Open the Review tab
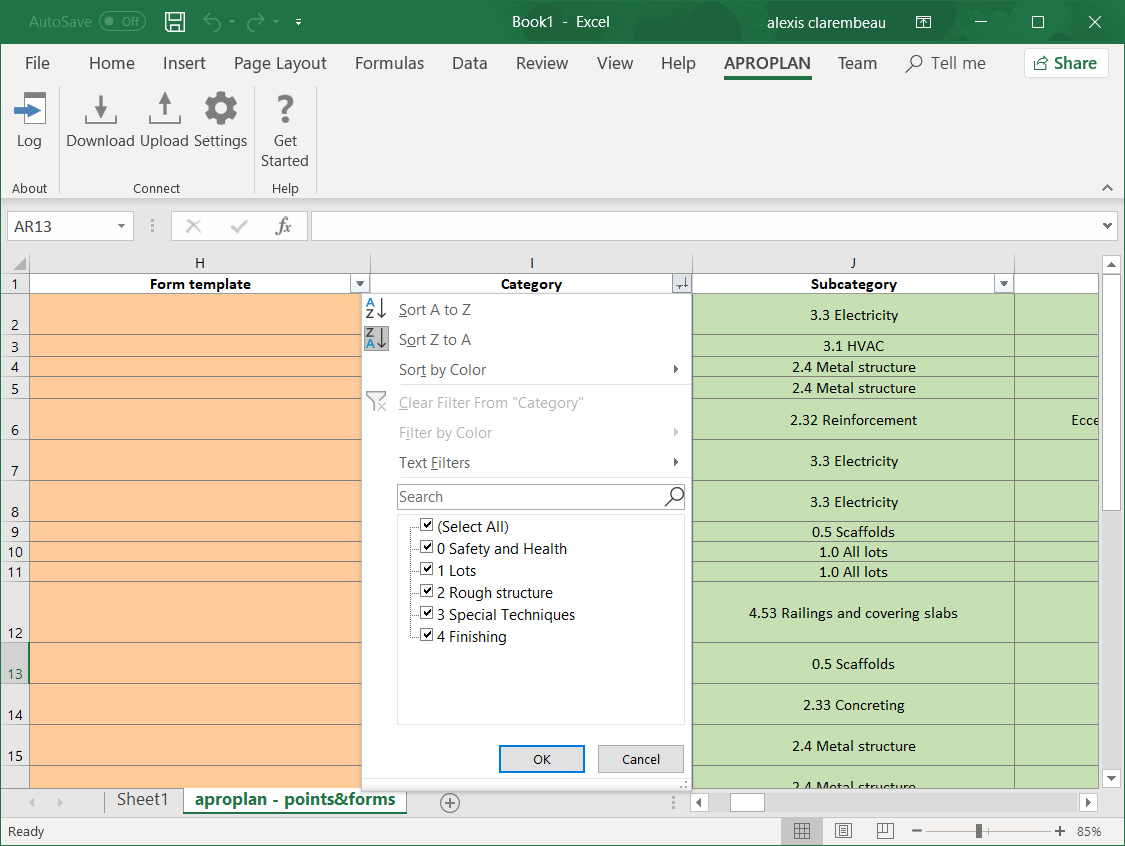The image size is (1125, 846). [542, 63]
